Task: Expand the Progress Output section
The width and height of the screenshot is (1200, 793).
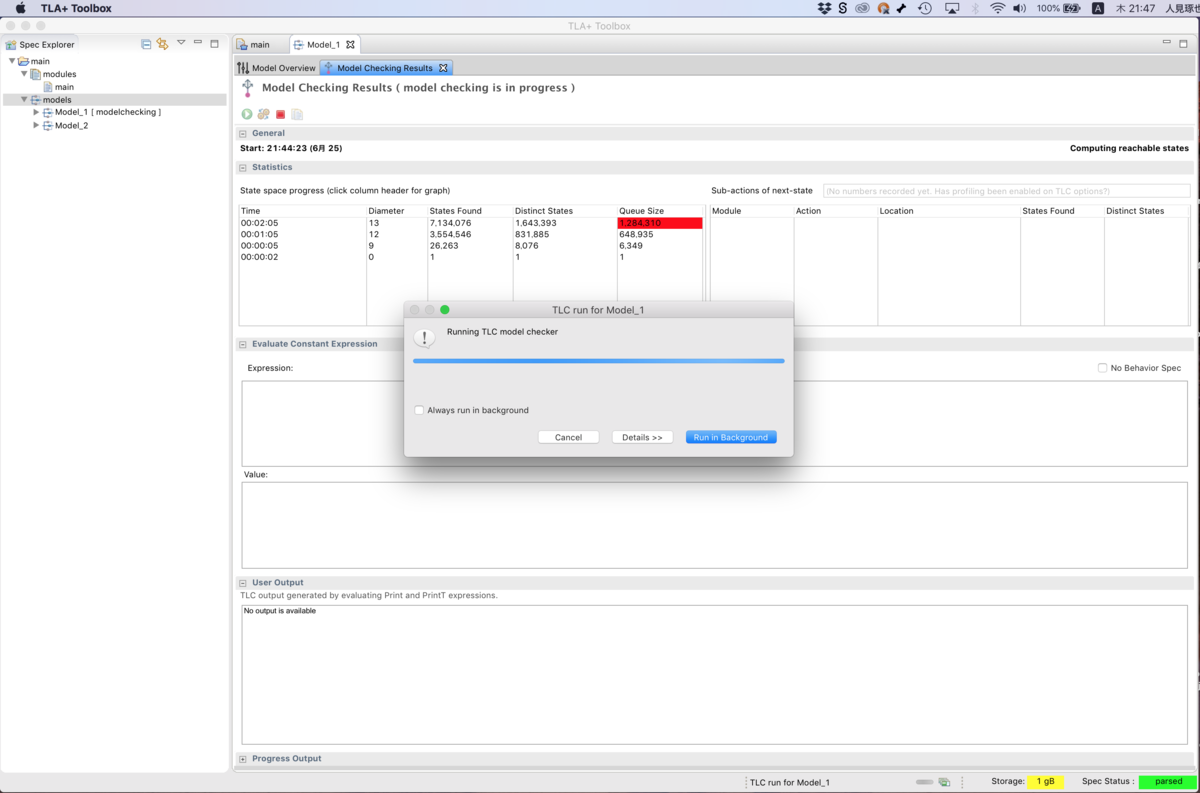Action: 243,759
